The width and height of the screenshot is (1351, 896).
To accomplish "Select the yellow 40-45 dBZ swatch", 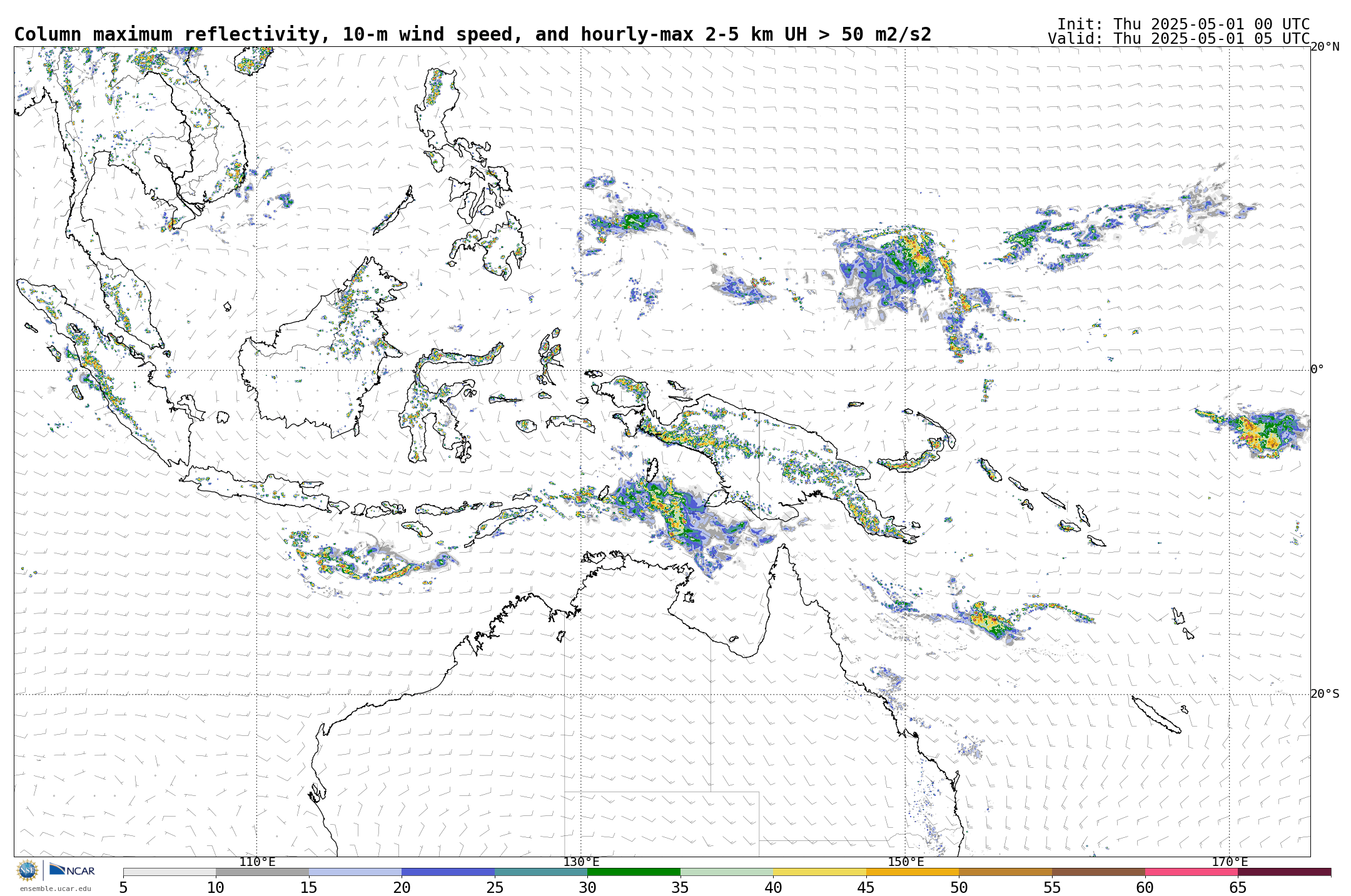I will (x=819, y=872).
